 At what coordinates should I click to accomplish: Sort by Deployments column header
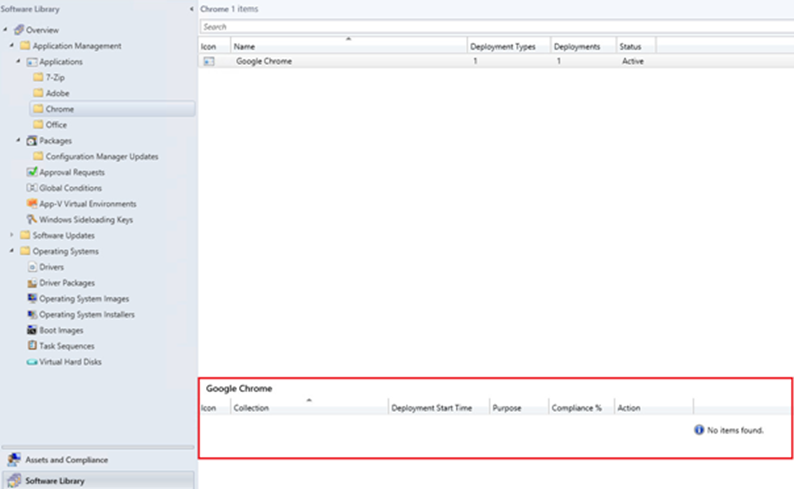pos(583,46)
